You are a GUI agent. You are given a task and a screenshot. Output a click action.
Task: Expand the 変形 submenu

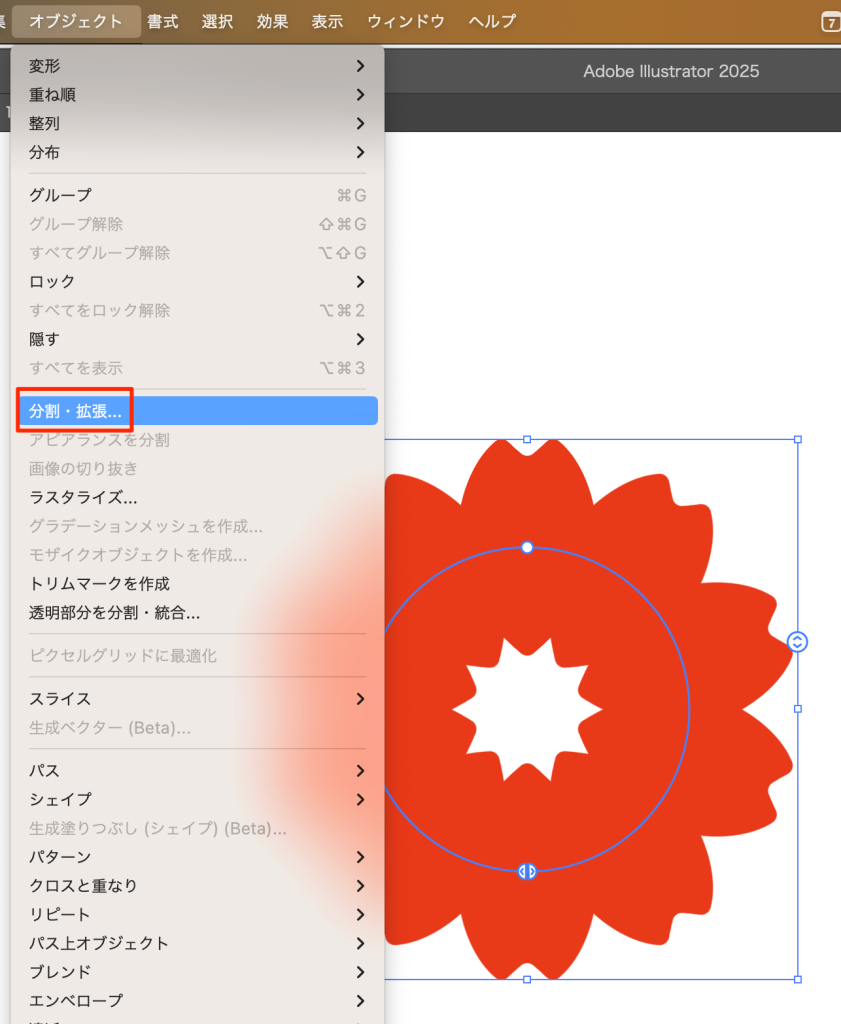[x=197, y=66]
